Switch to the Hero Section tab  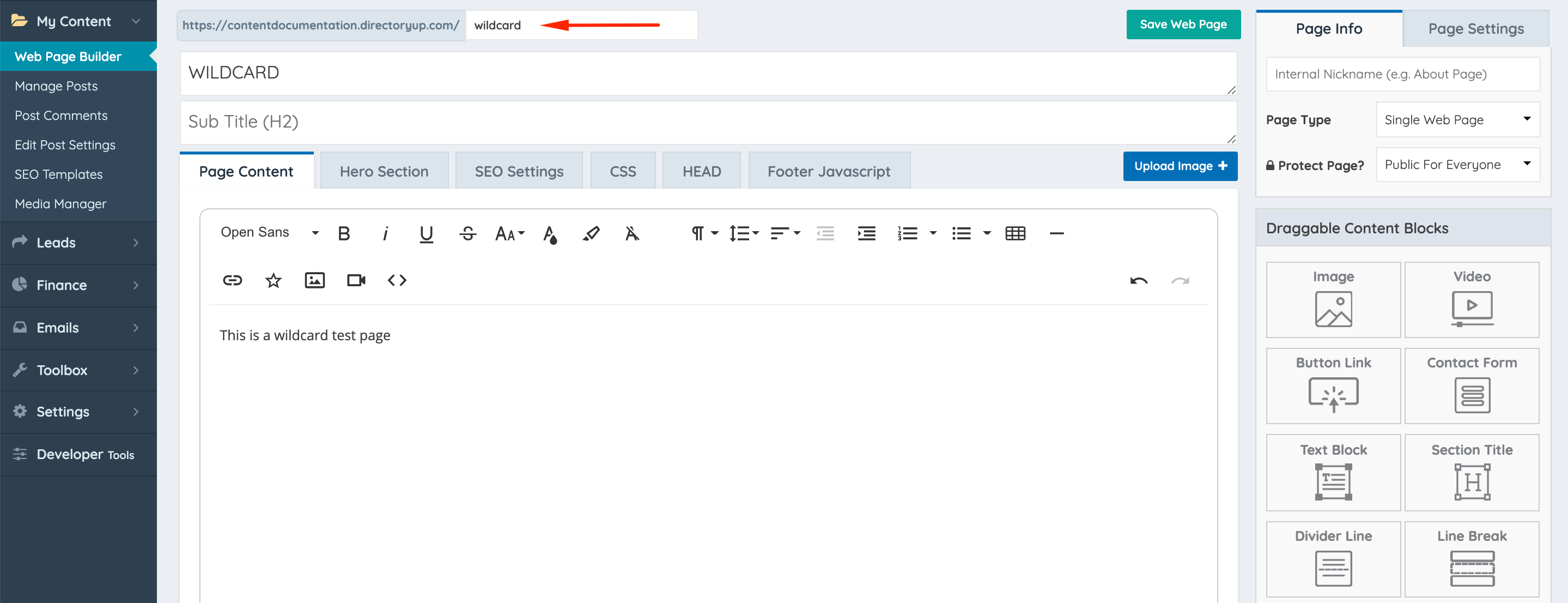point(384,171)
